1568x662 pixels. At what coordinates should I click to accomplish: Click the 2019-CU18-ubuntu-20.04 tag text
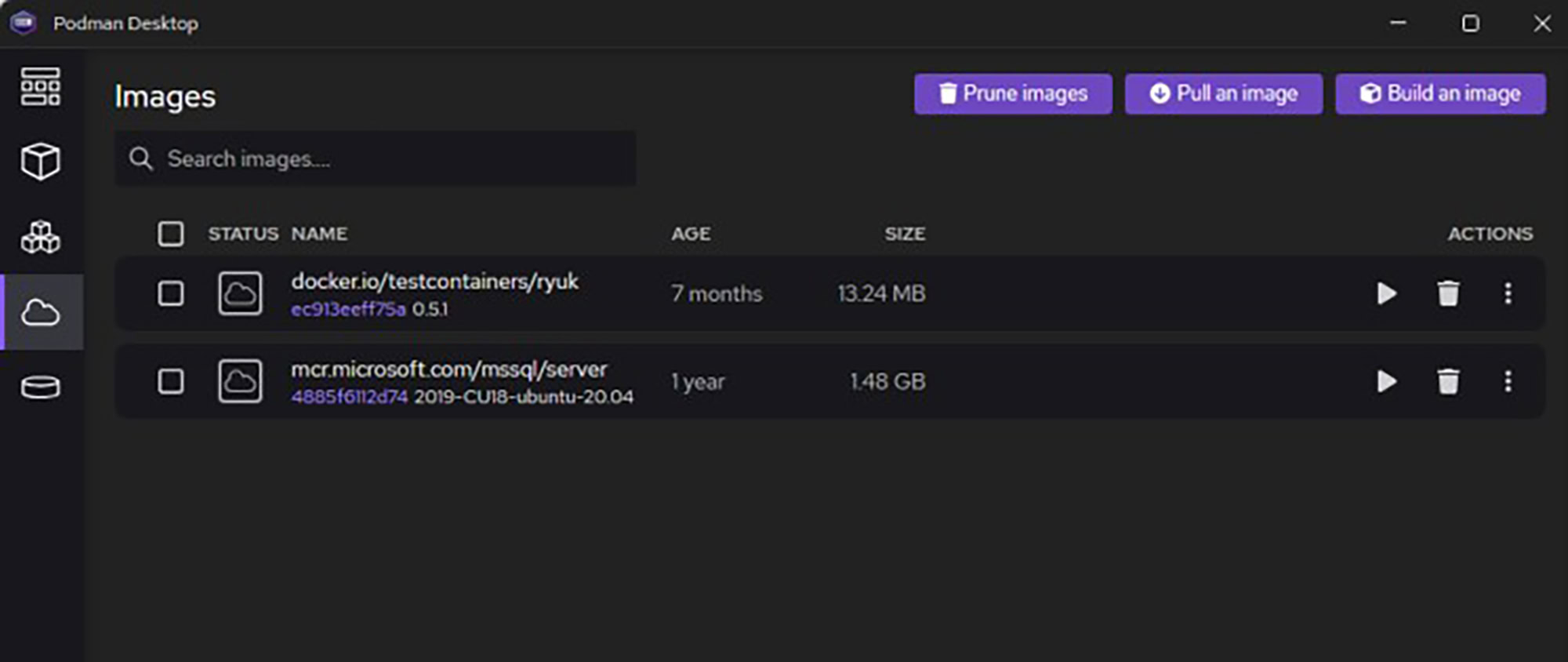click(524, 397)
